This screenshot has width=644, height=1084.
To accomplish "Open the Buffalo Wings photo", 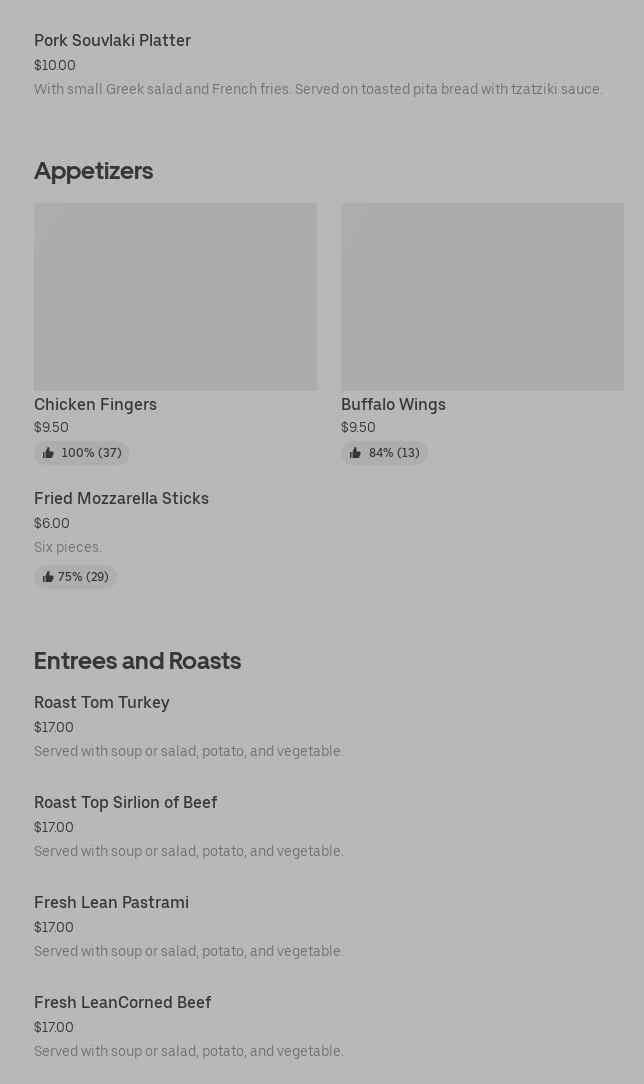I will coord(482,296).
